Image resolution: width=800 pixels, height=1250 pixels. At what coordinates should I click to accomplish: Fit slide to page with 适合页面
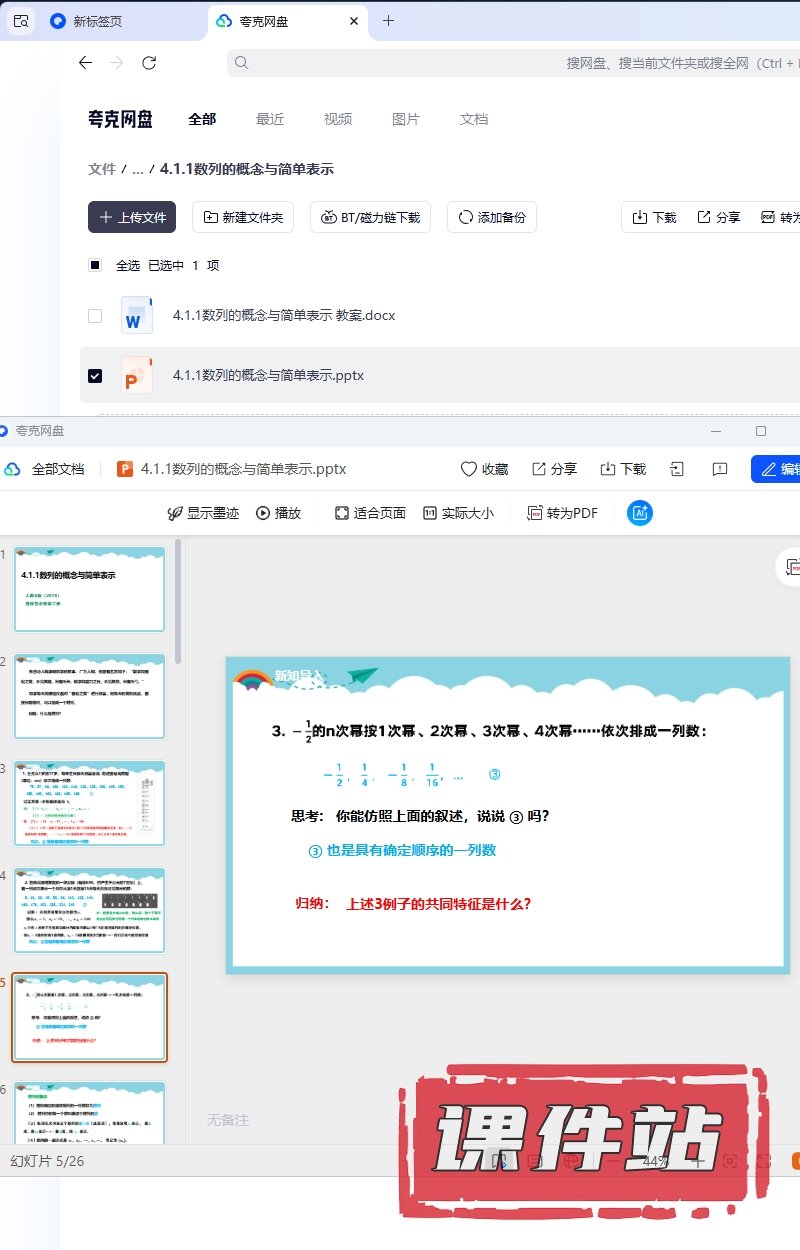tap(369, 513)
